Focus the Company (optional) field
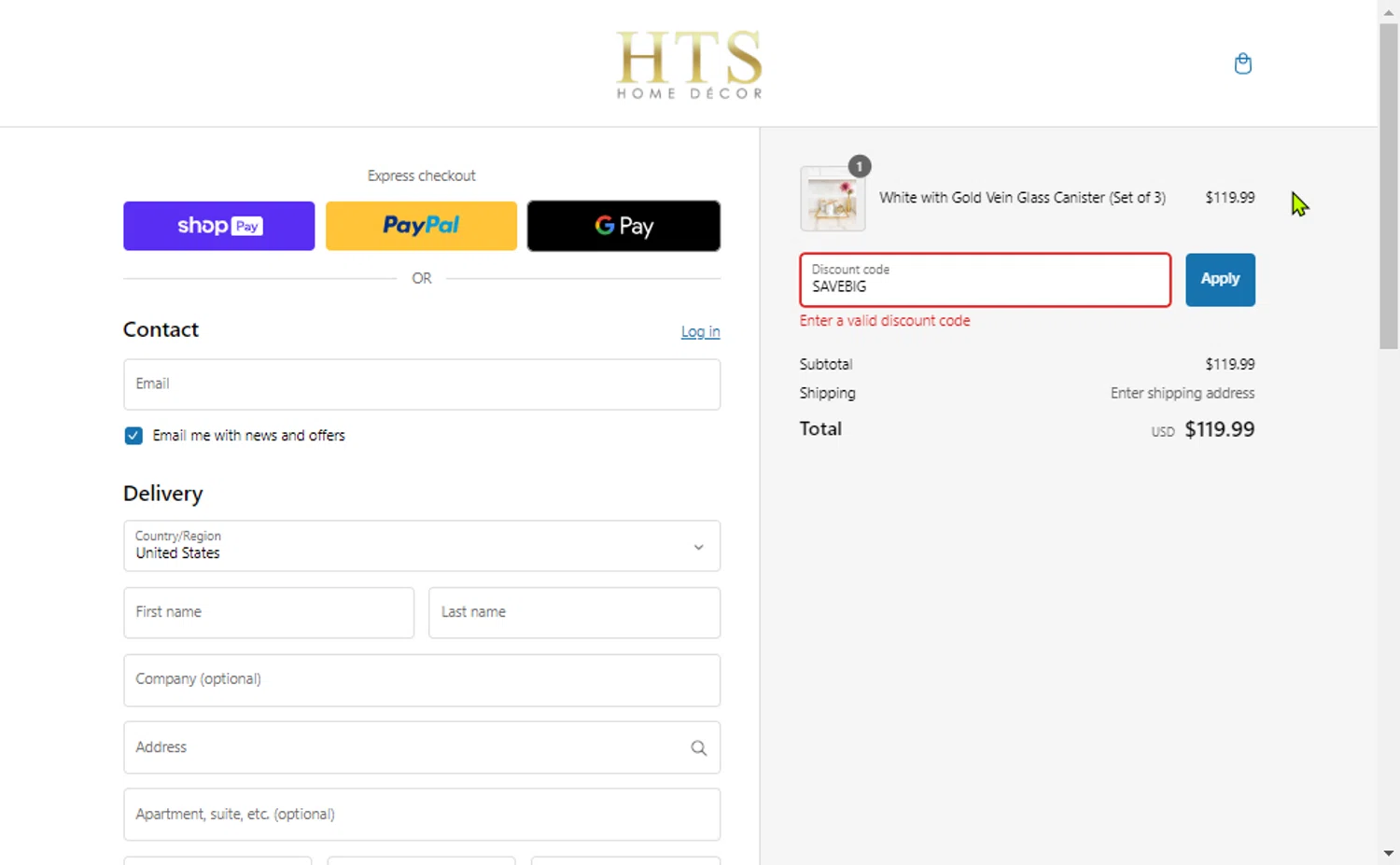This screenshot has width=1400, height=865. [x=422, y=680]
